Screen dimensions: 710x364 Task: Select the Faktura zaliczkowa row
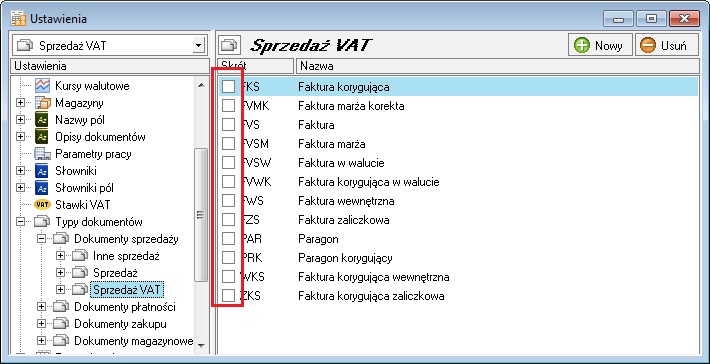click(458, 220)
